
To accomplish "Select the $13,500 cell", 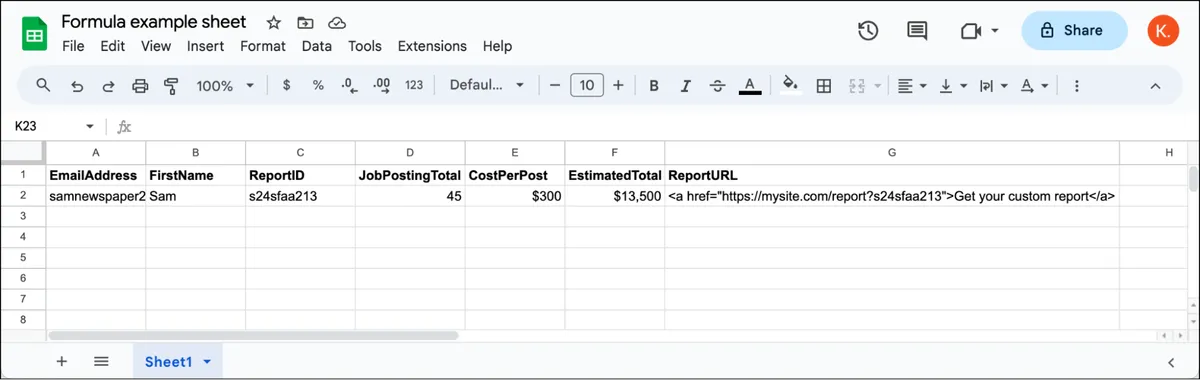I will coord(614,196).
